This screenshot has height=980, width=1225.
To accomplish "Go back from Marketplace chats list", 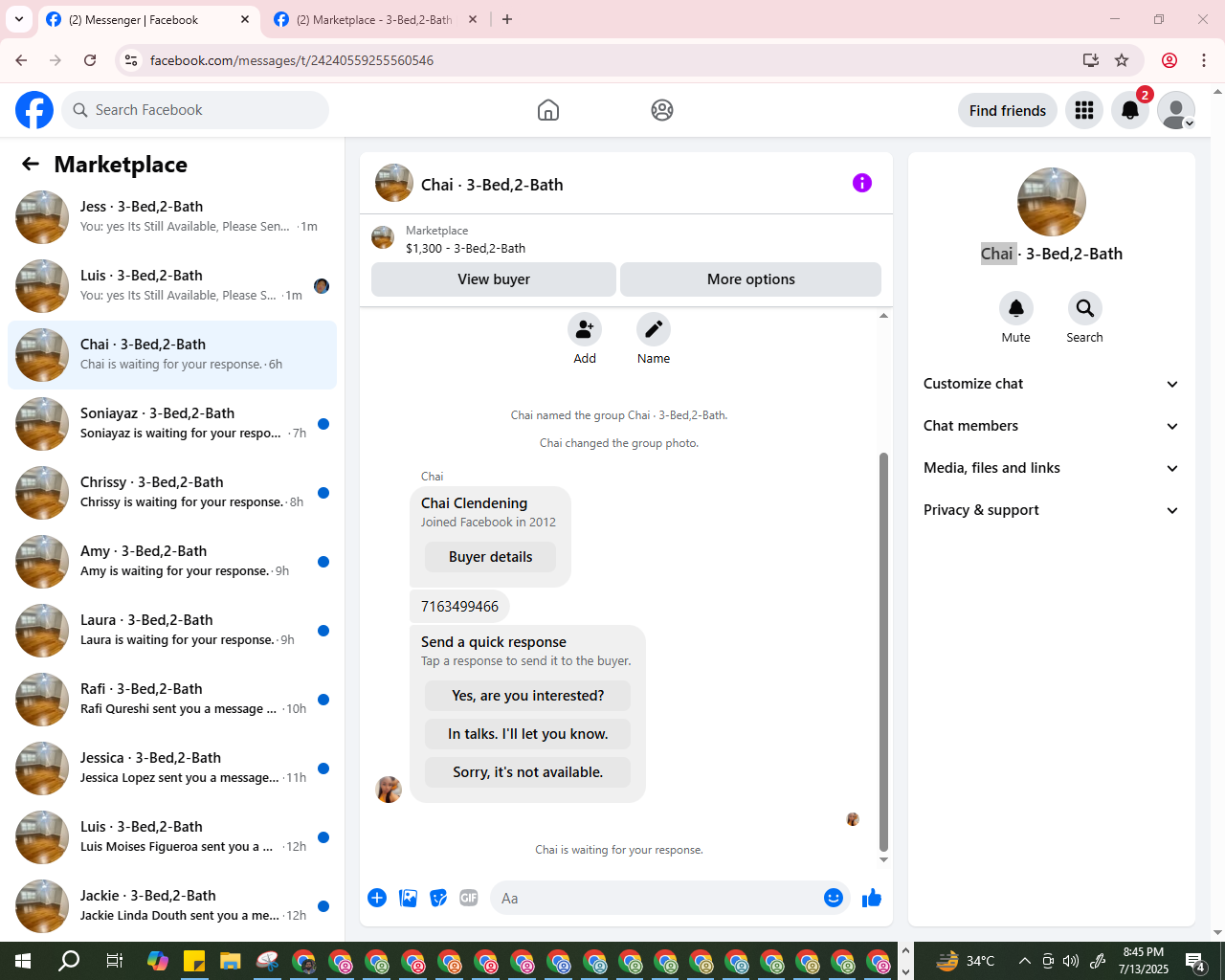I will [31, 164].
